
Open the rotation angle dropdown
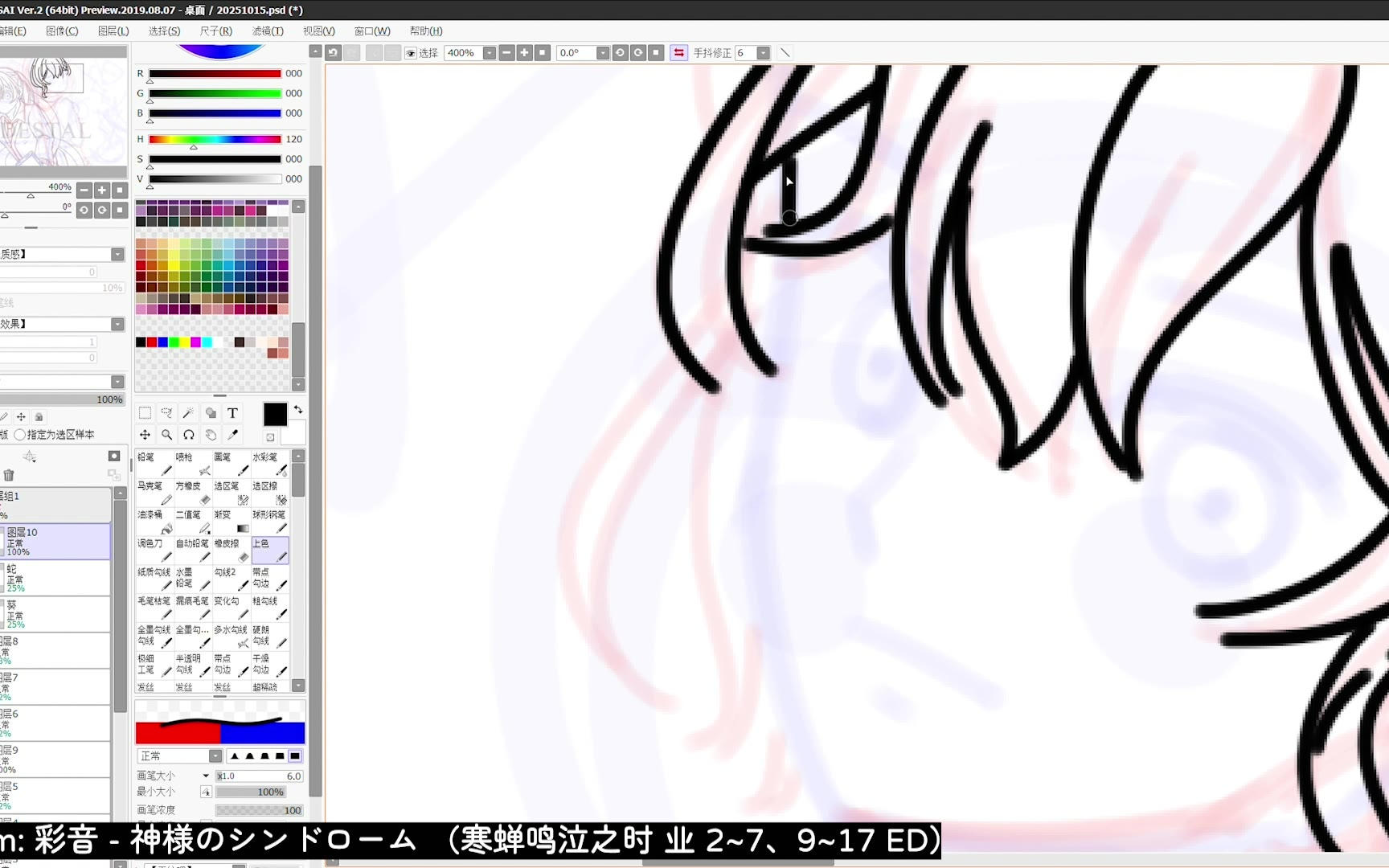coord(603,53)
